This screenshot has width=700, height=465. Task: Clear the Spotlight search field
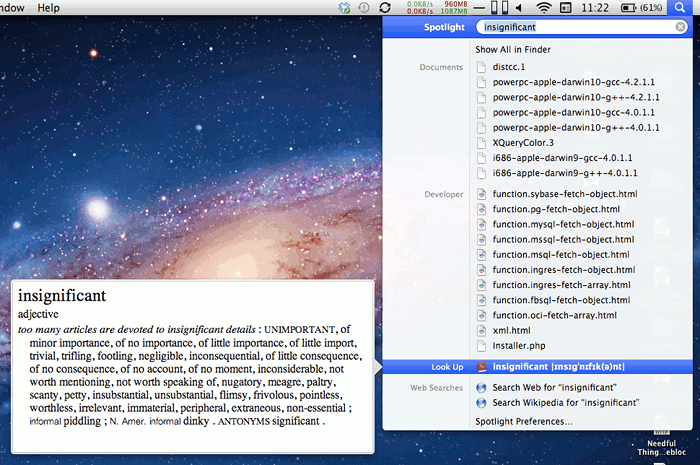(x=680, y=28)
